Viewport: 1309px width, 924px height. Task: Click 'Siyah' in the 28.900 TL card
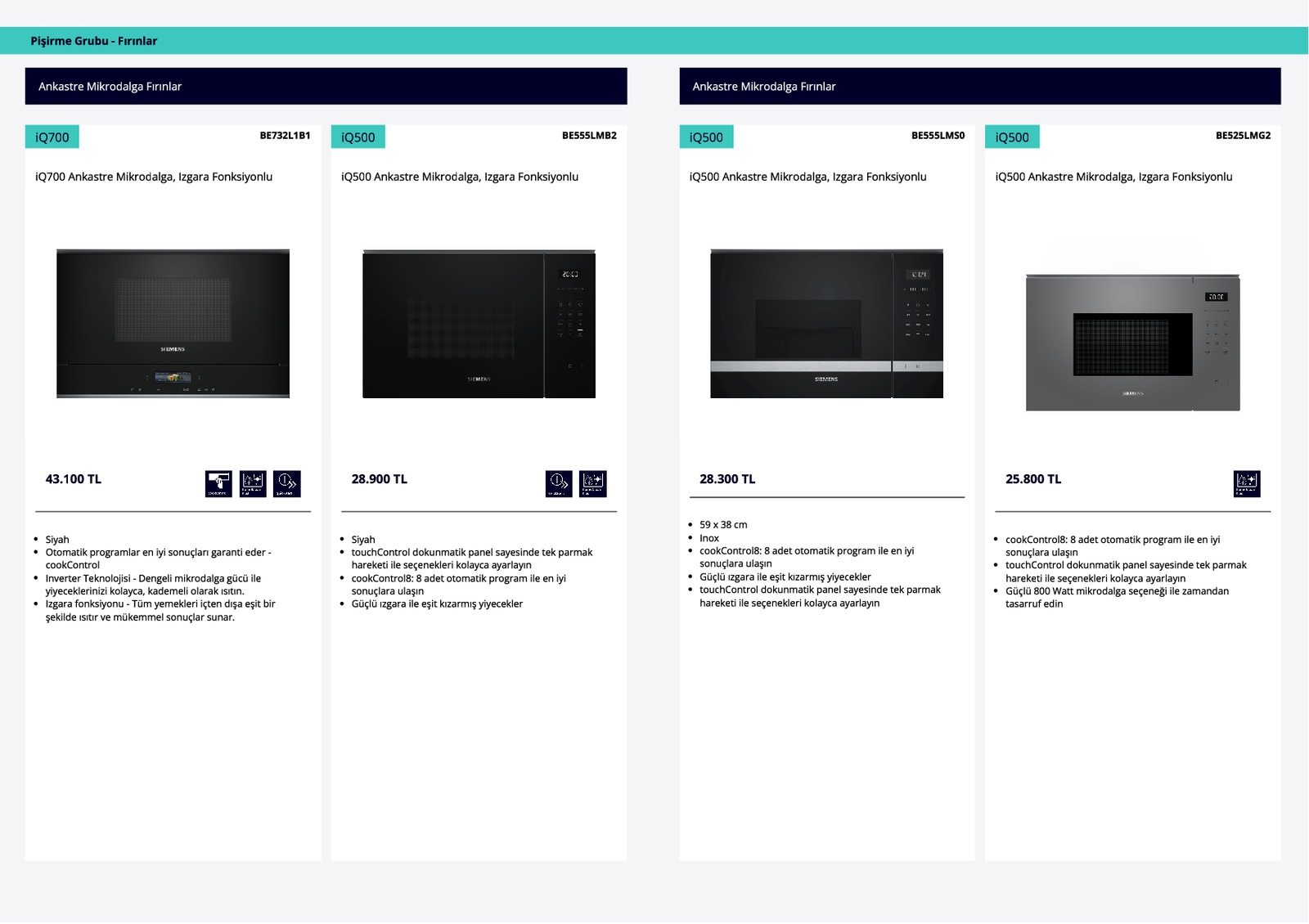(x=363, y=540)
